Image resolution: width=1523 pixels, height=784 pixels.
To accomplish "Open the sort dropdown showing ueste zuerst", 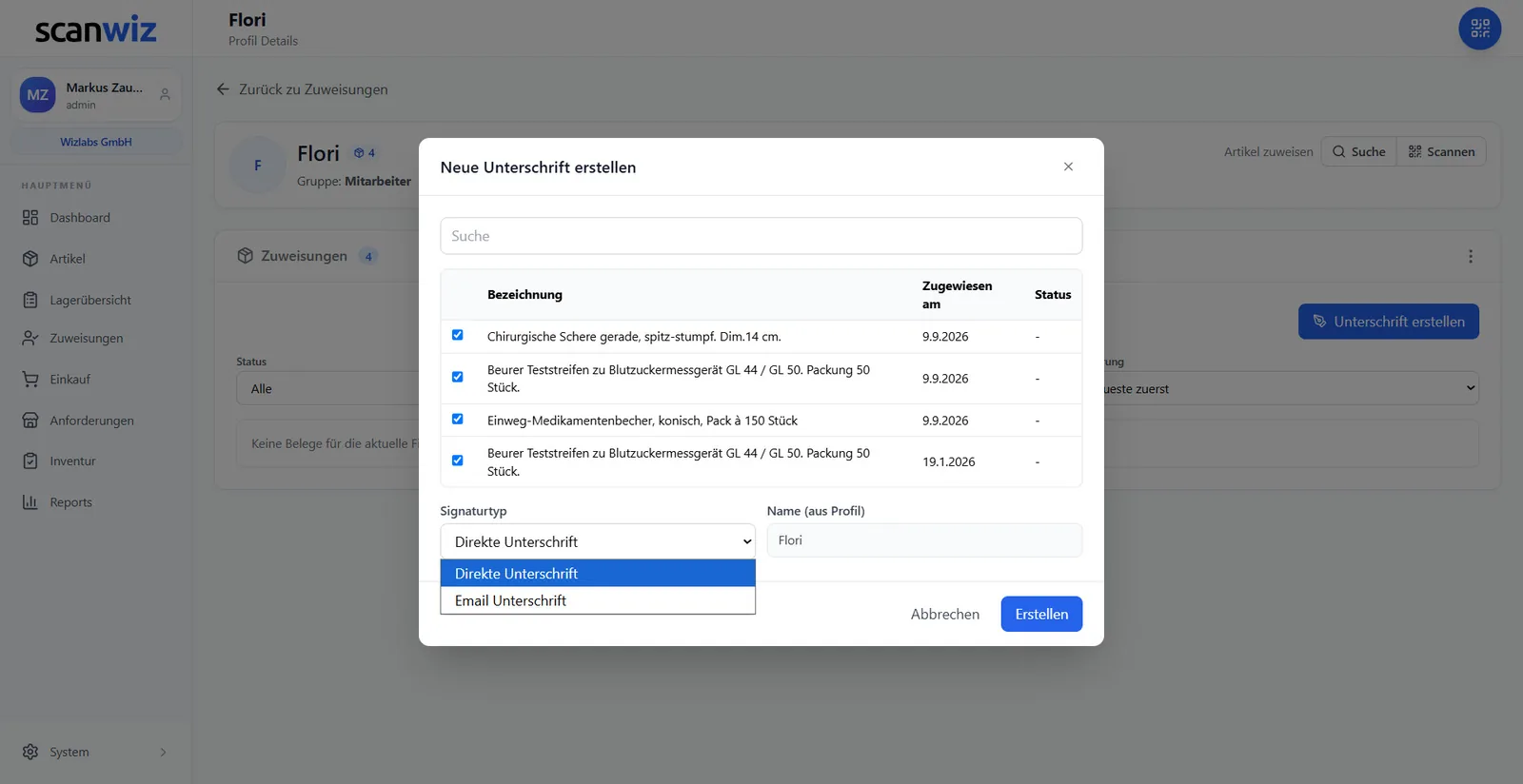I will tap(1290, 388).
